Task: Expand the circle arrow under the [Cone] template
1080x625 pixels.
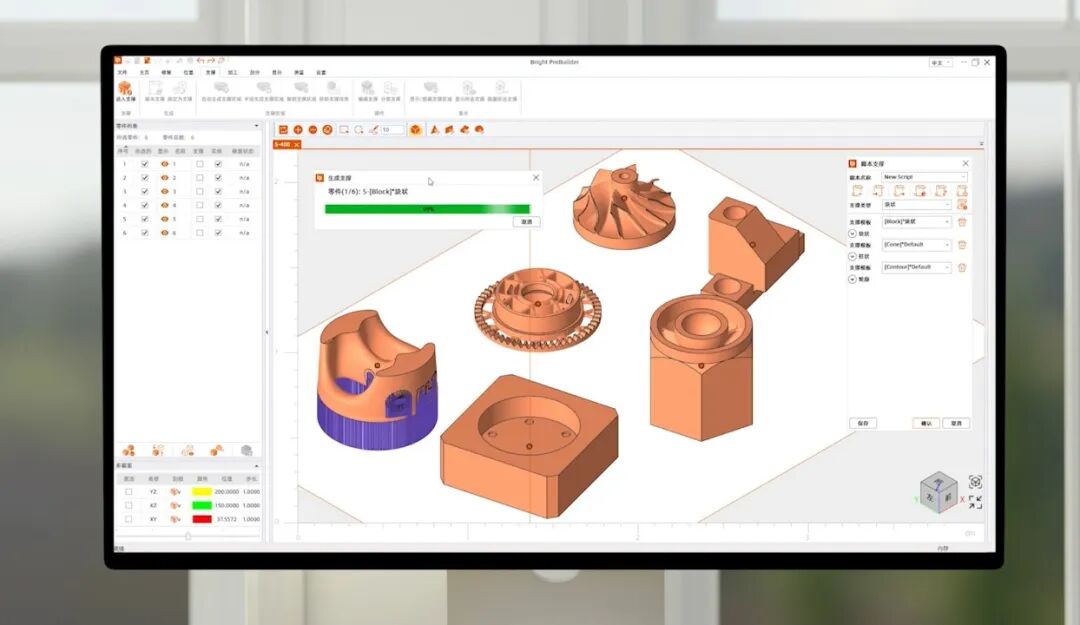Action: pos(853,256)
